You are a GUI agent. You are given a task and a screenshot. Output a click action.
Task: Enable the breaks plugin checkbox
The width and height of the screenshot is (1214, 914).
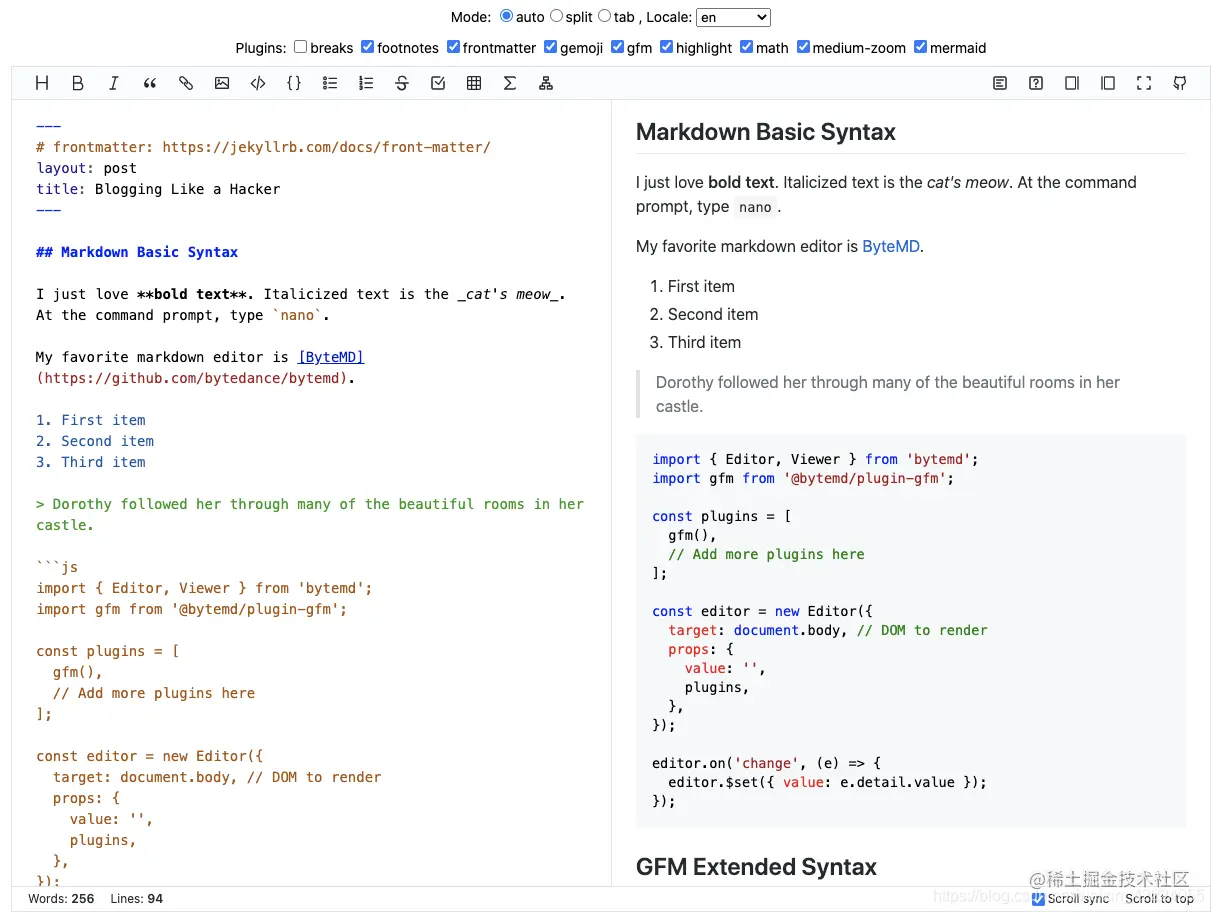tap(300, 47)
